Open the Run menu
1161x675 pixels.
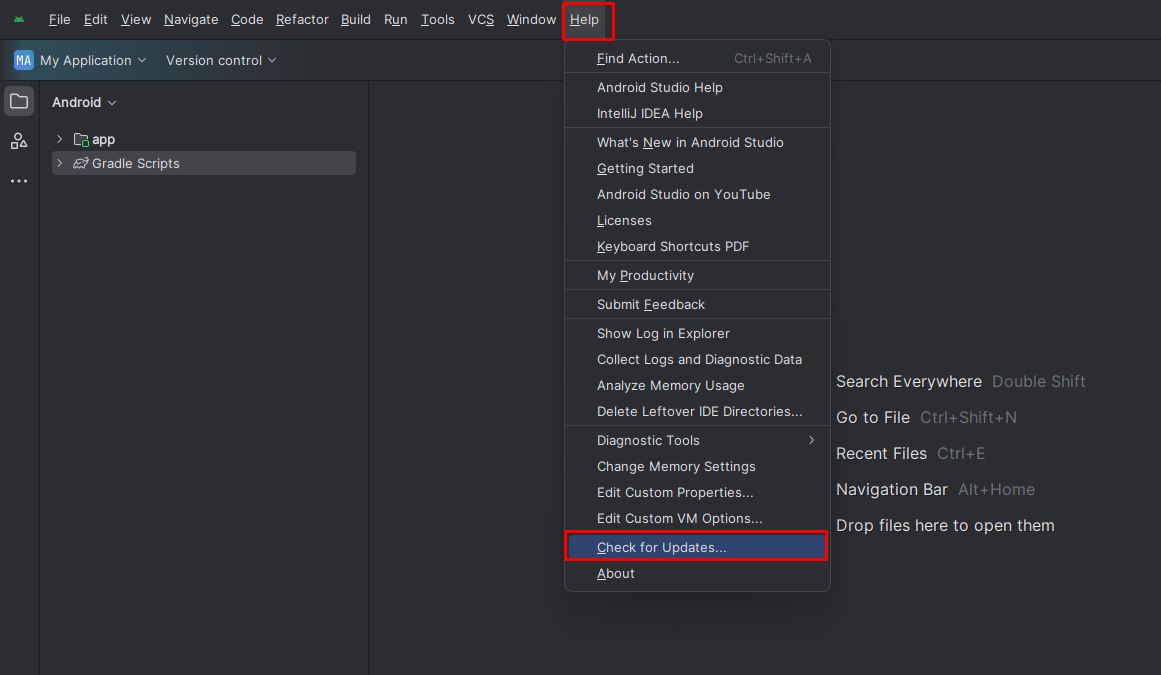(395, 19)
